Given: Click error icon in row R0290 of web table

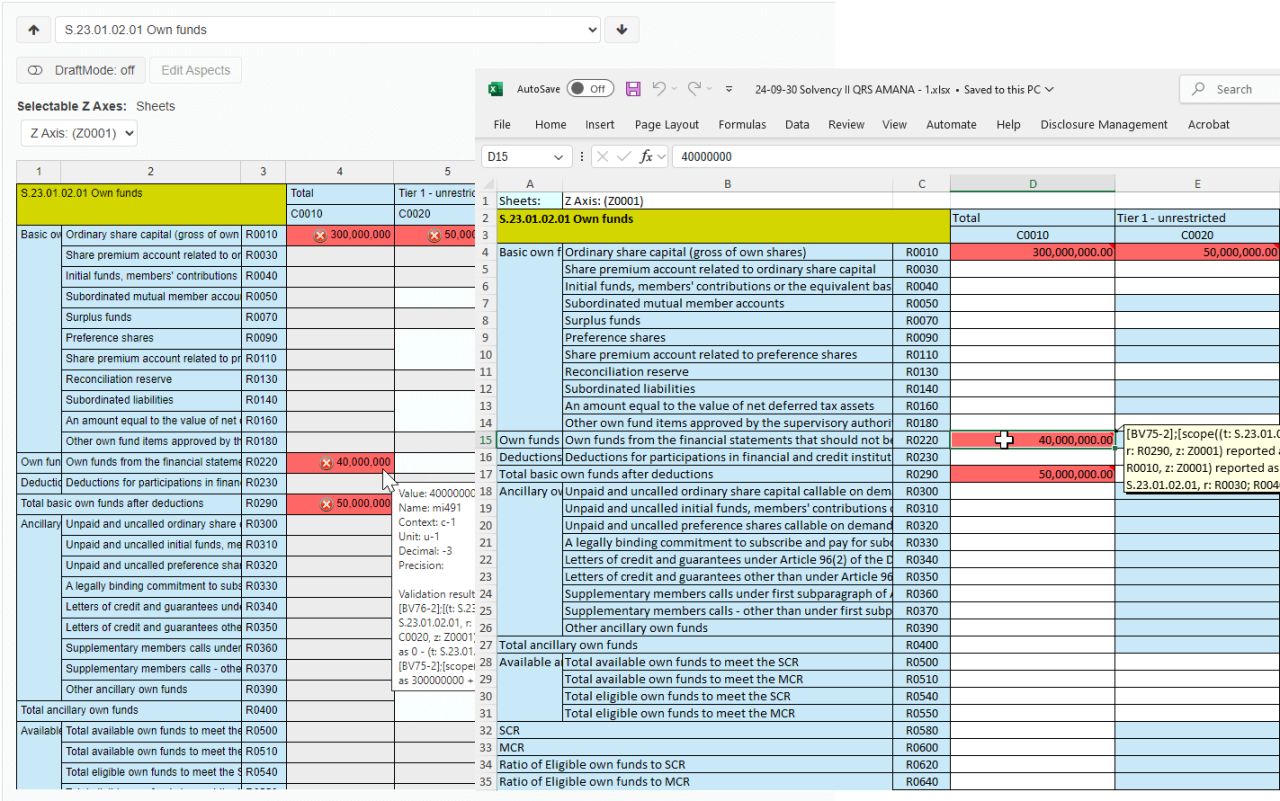Looking at the screenshot, I should pyautogui.click(x=326, y=504).
